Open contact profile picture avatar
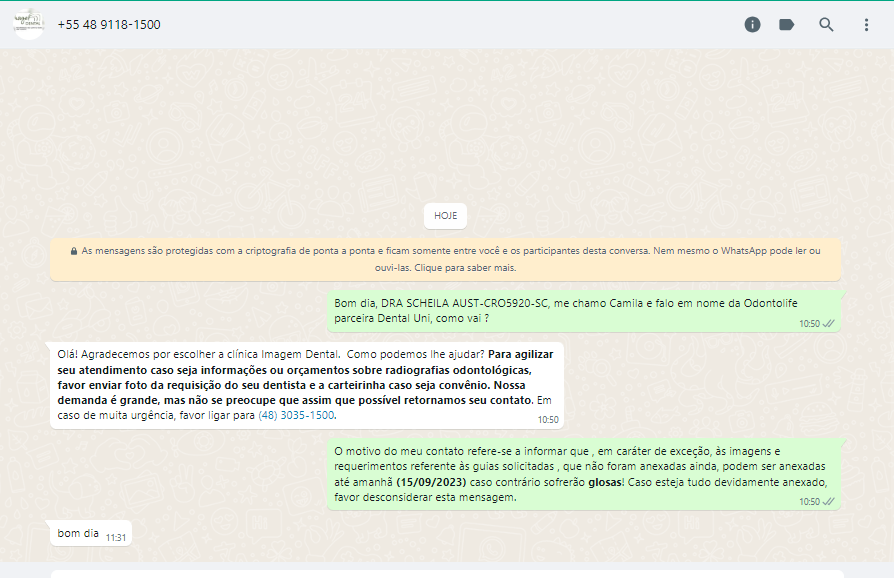The width and height of the screenshot is (894, 578). click(x=29, y=24)
